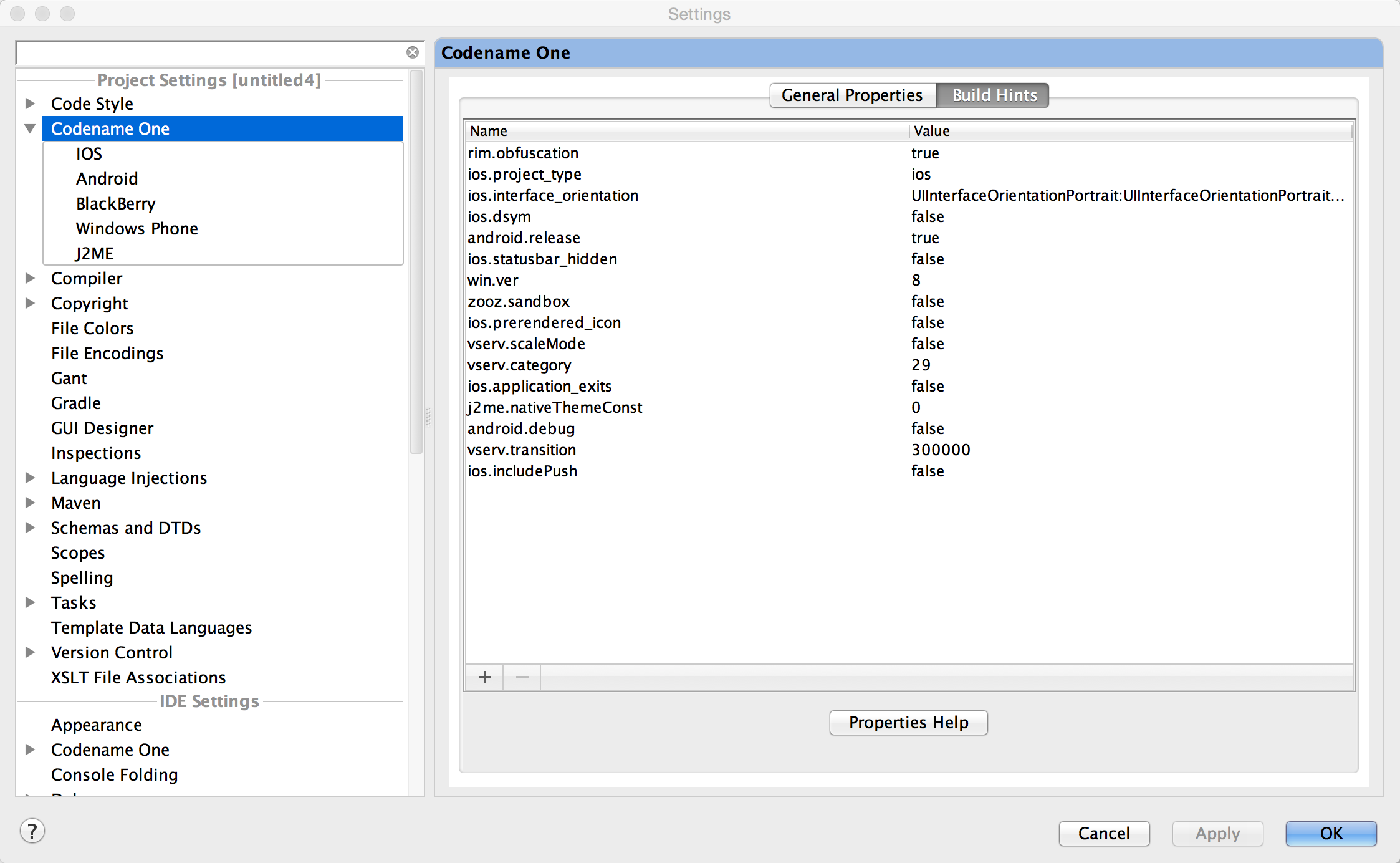The height and width of the screenshot is (863, 1400).
Task: Select the android.debug hint row
Action: 909,428
